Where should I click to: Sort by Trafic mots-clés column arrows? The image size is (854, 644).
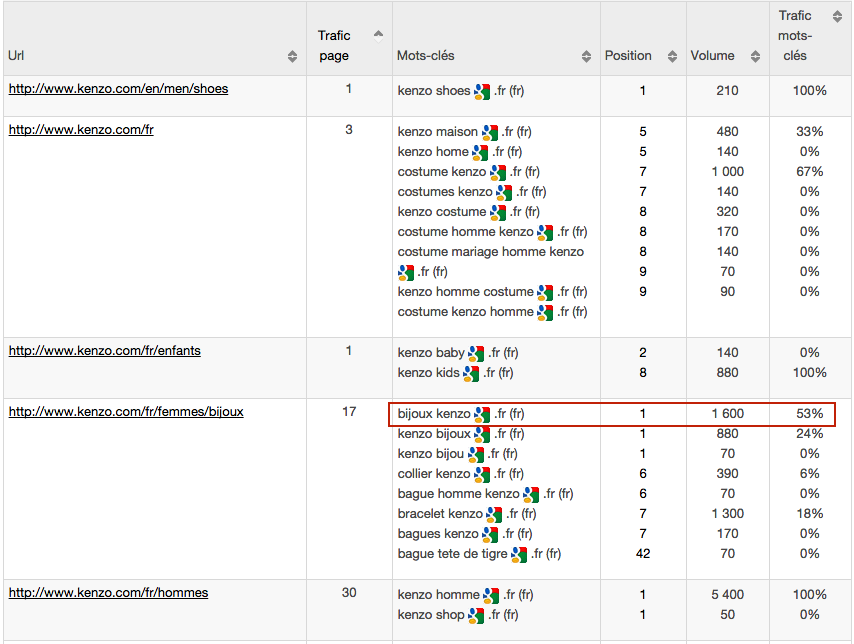[x=837, y=16]
